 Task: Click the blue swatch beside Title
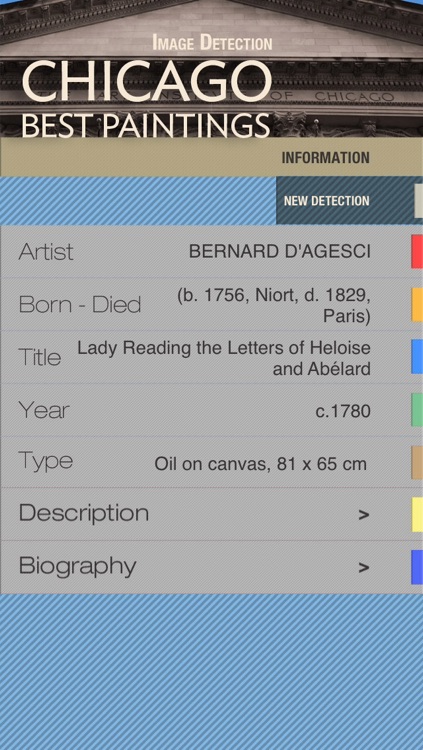(x=417, y=357)
